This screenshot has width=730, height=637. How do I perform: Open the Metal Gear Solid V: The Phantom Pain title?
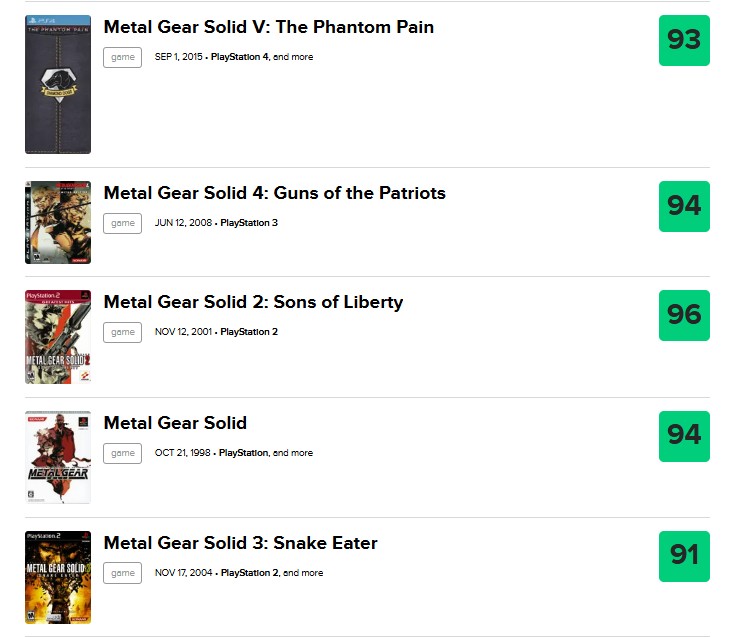(269, 27)
